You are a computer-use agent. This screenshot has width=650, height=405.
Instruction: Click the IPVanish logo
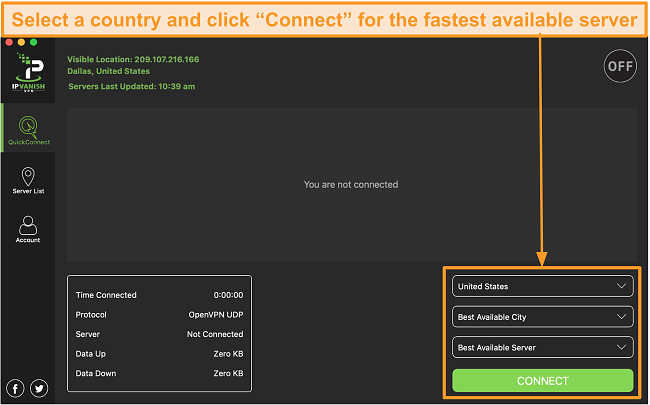click(x=28, y=72)
